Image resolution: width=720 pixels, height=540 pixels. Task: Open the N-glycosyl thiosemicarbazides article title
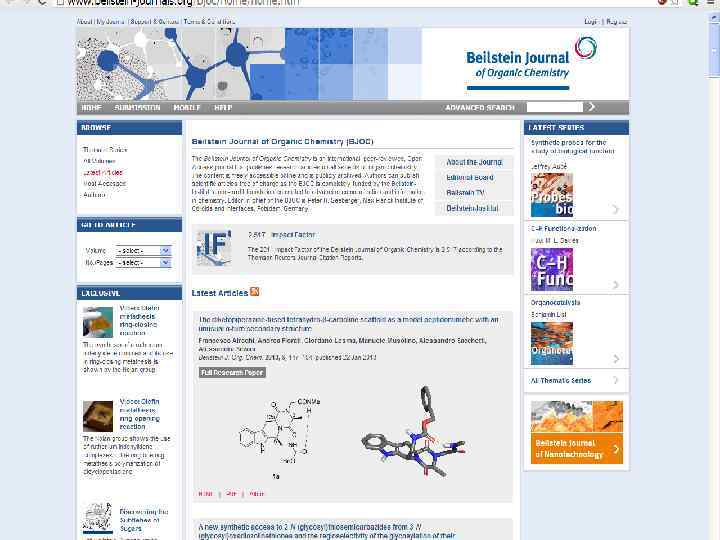327,531
